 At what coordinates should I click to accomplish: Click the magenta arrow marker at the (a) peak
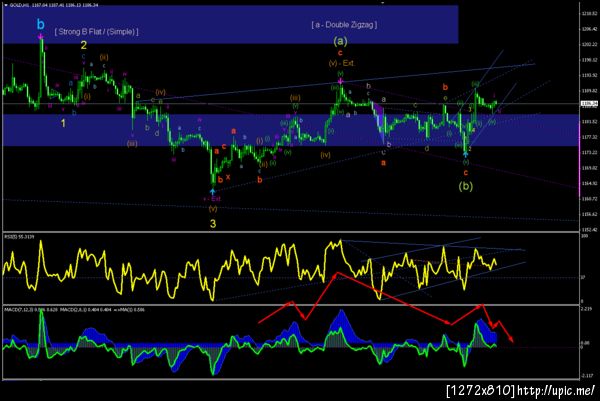point(341,81)
